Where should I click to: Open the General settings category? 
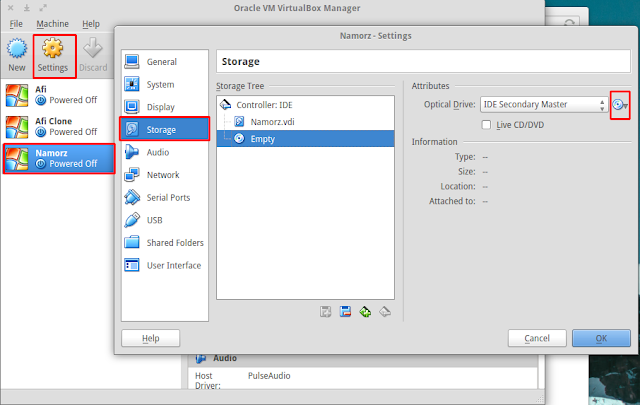coord(164,62)
